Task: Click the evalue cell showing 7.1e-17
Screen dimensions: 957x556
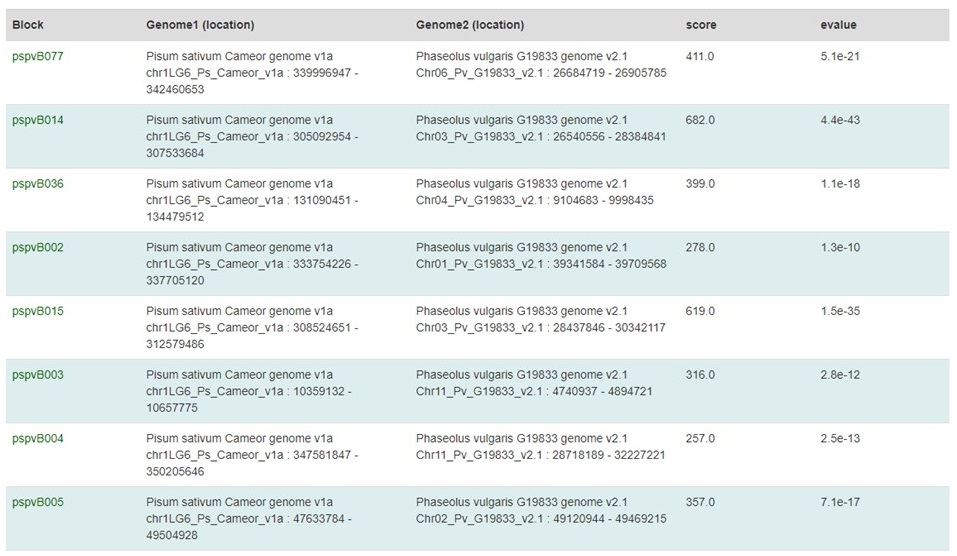Action: click(840, 502)
